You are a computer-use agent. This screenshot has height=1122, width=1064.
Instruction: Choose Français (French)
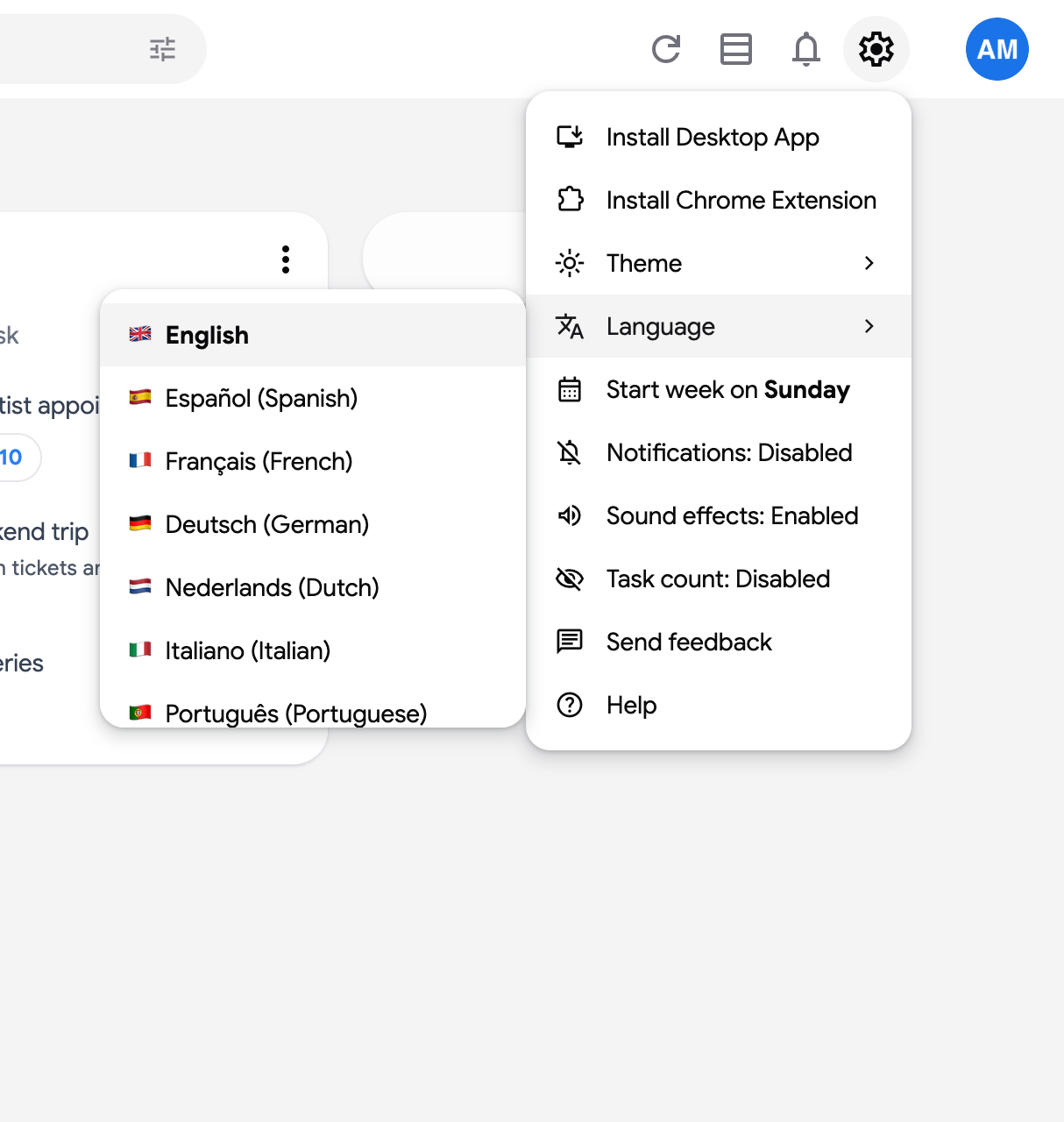tap(313, 461)
